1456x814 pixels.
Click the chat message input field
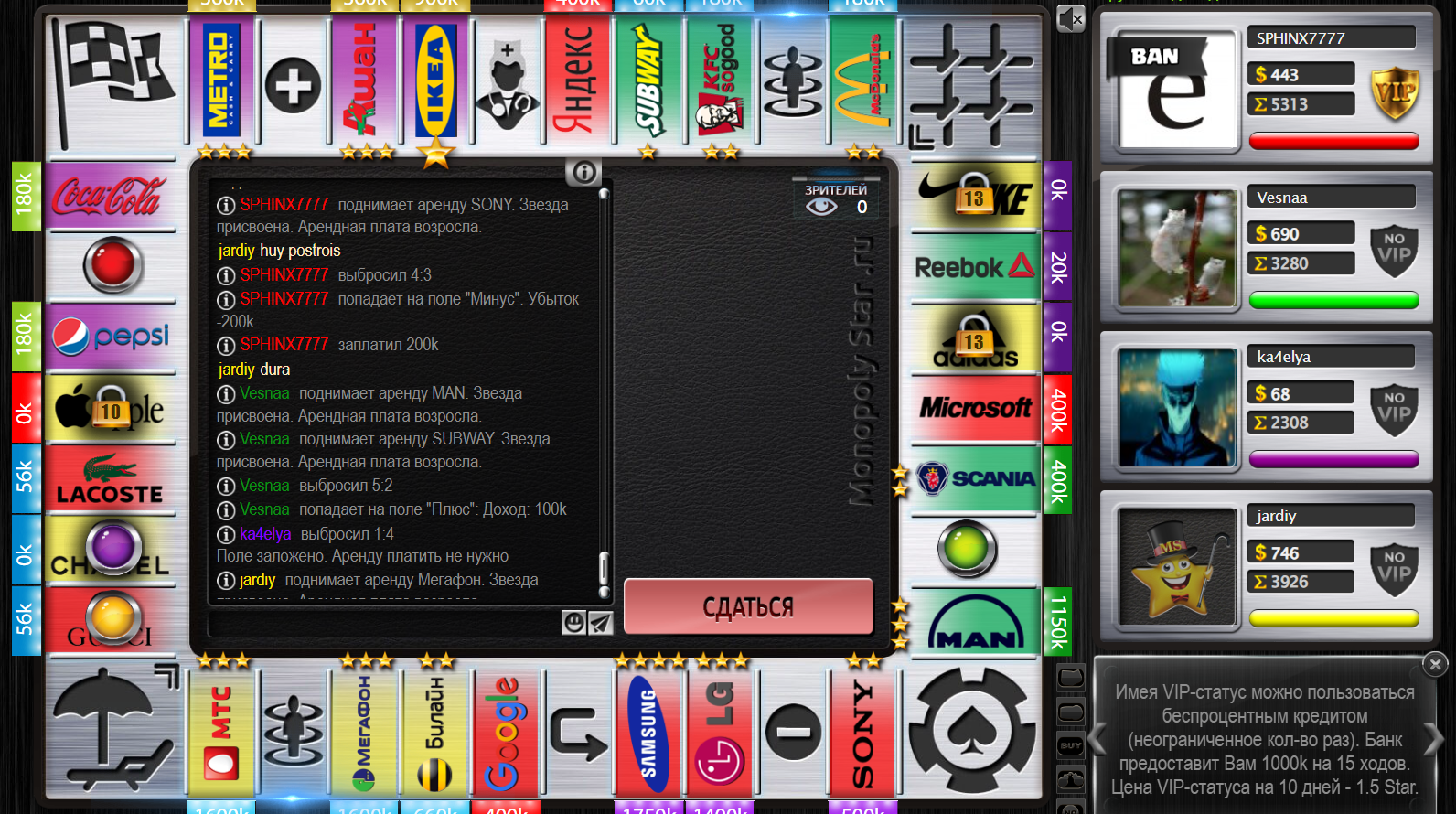(x=384, y=623)
